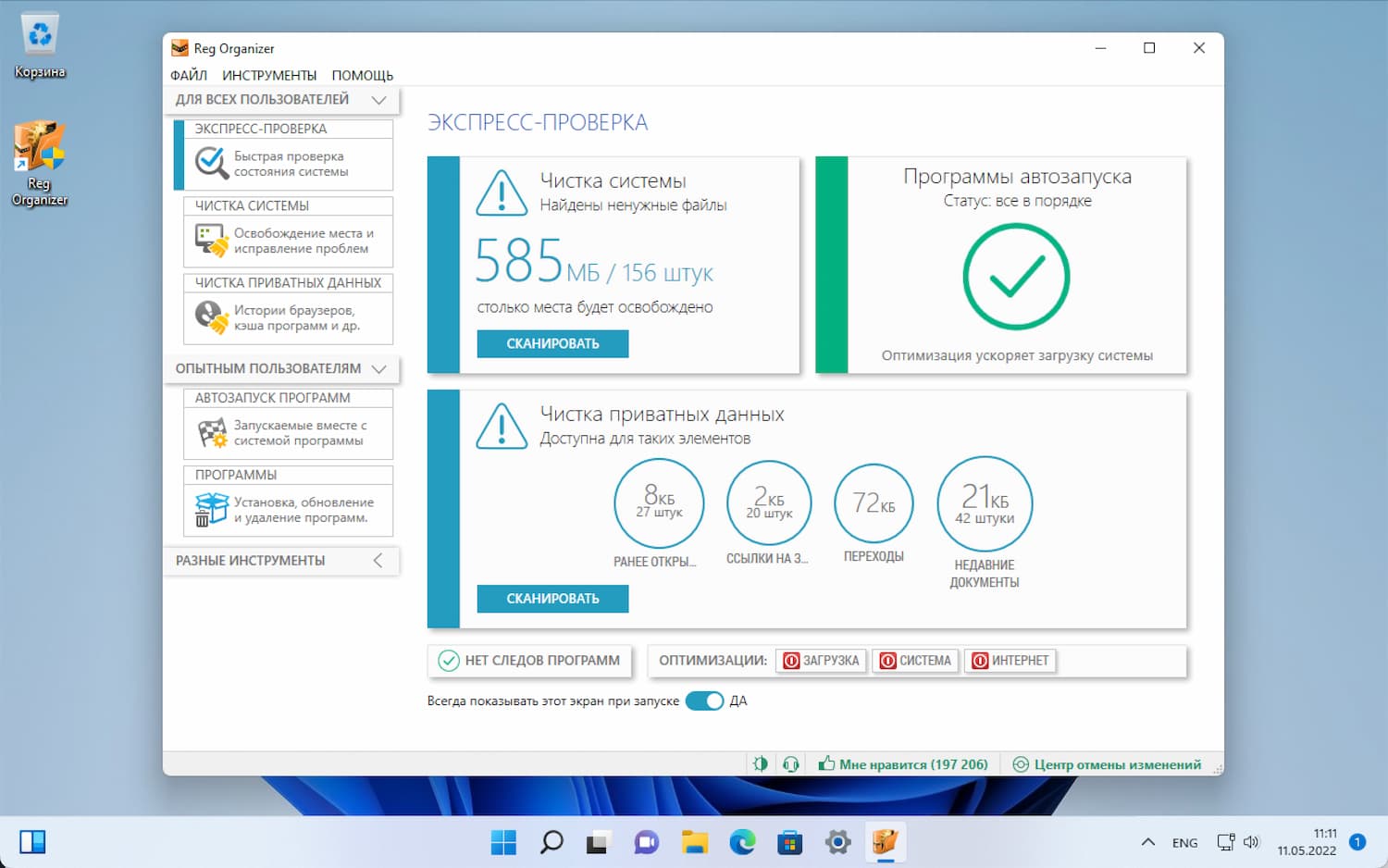Select the Reg Organizer desktop shortcut
This screenshot has width=1388, height=868.
point(40,163)
